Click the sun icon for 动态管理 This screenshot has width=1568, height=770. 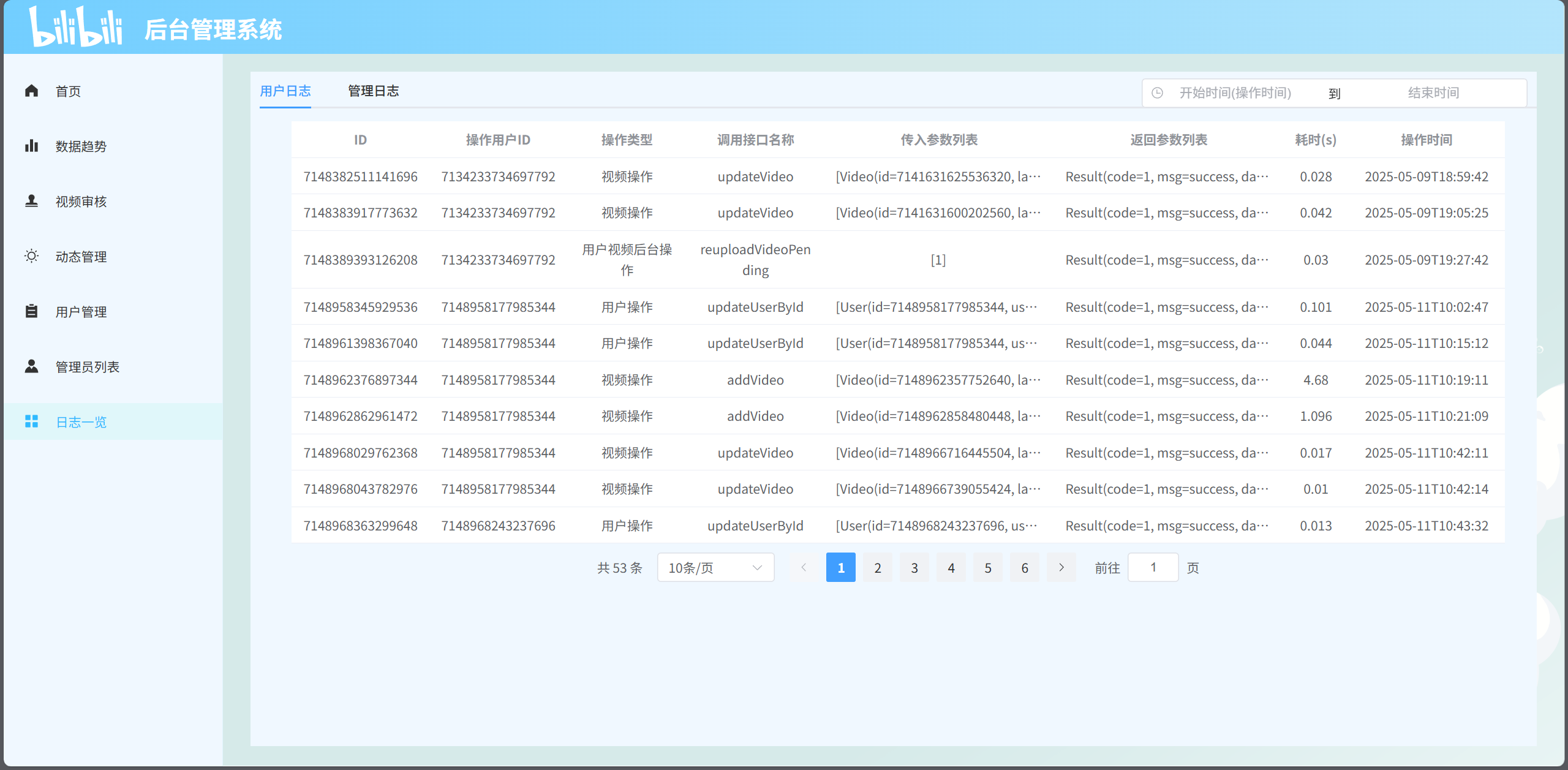[31, 256]
